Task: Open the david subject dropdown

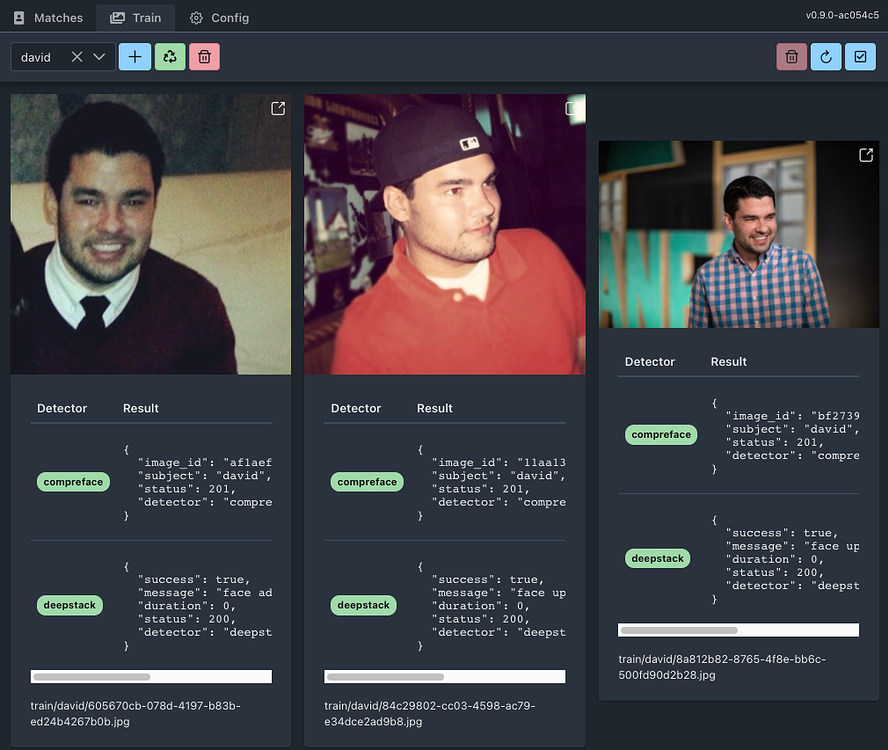Action: (x=98, y=57)
